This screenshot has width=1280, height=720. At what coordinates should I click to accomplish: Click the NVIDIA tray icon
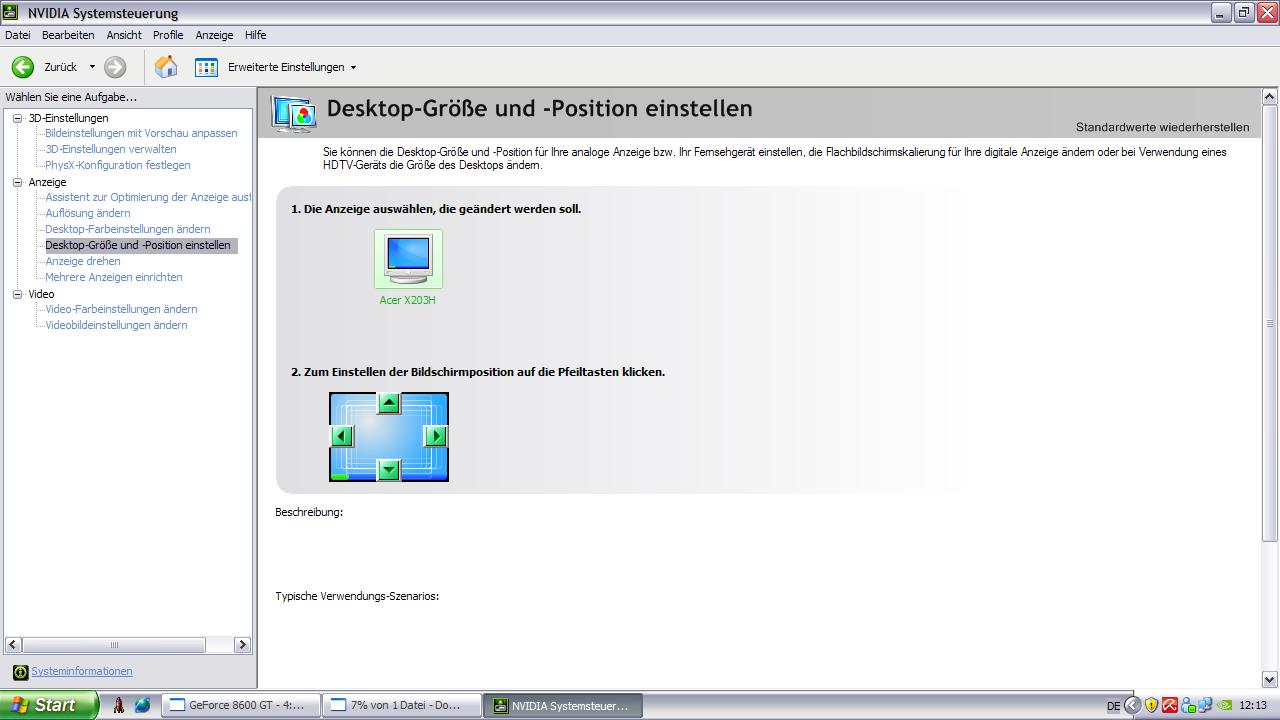click(x=1224, y=705)
